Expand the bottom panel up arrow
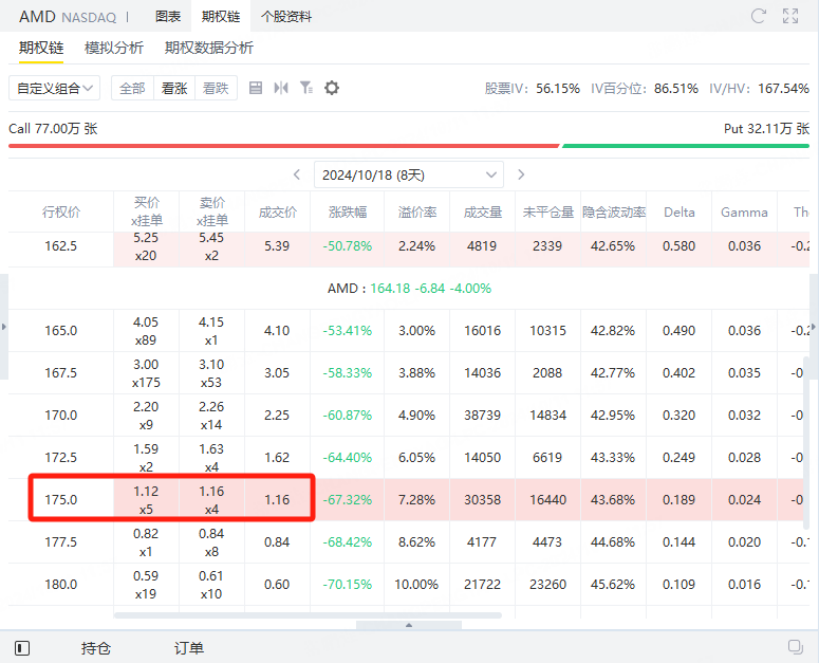The width and height of the screenshot is (820, 663). click(x=409, y=625)
